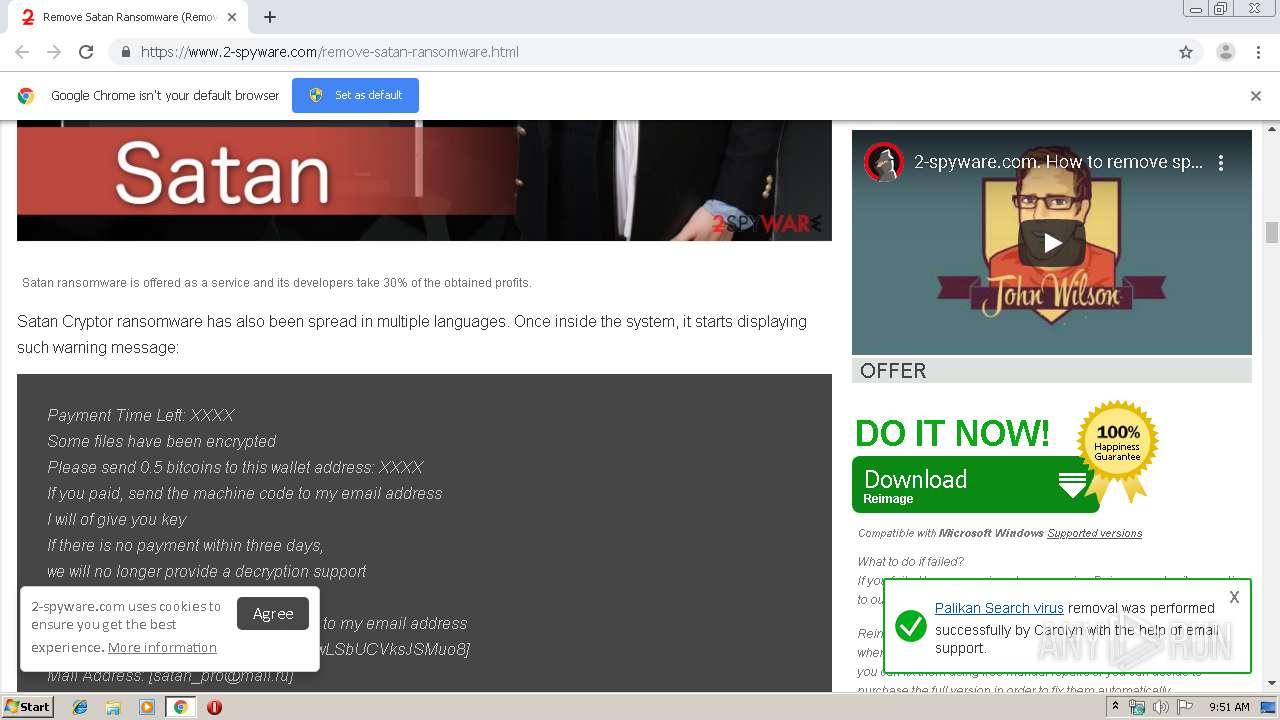Open Chrome's three-dot menu
Image resolution: width=1280 pixels, height=720 pixels.
tap(1258, 52)
